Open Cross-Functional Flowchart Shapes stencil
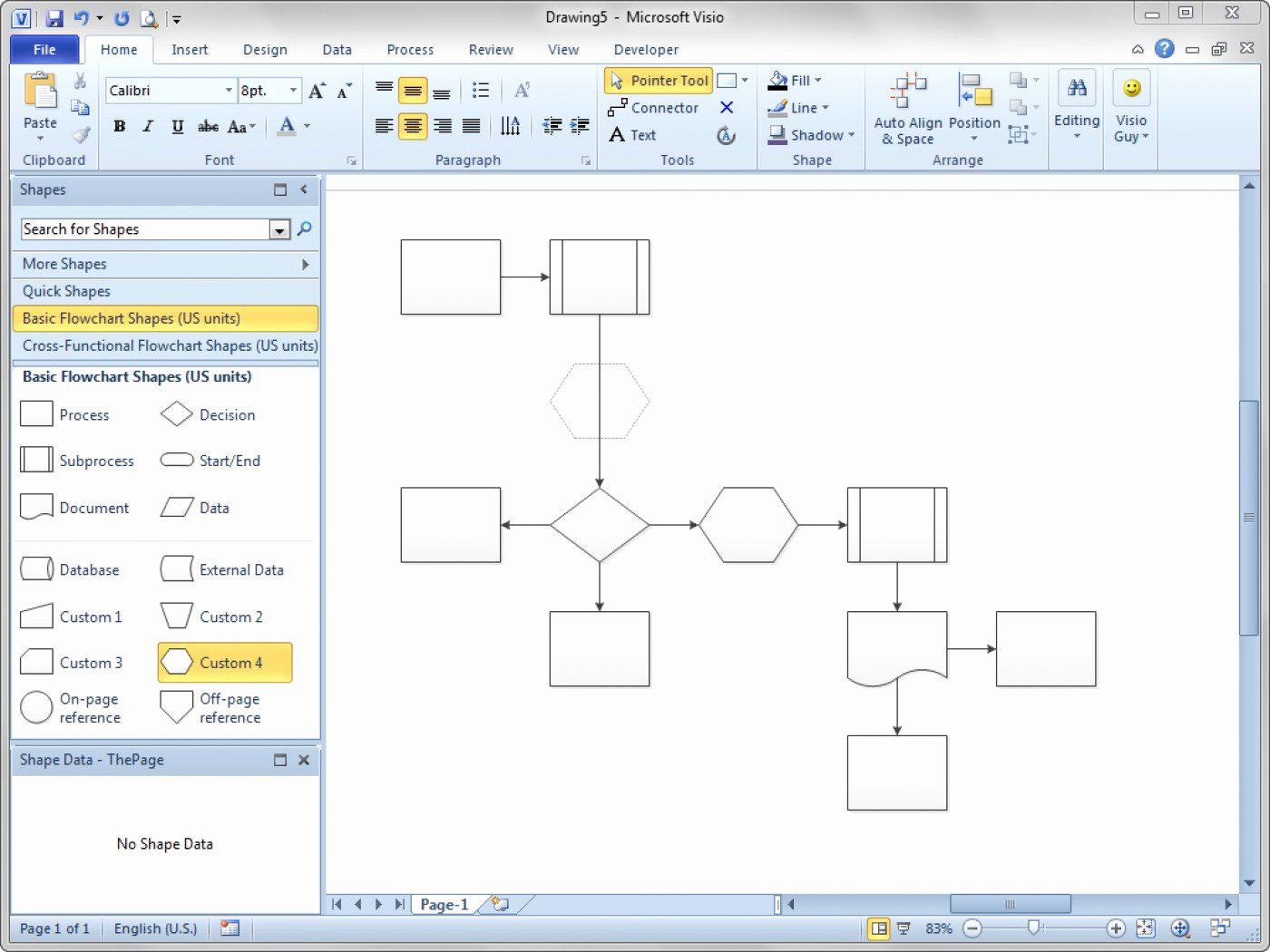Screen dimensions: 1270x952 point(165,345)
